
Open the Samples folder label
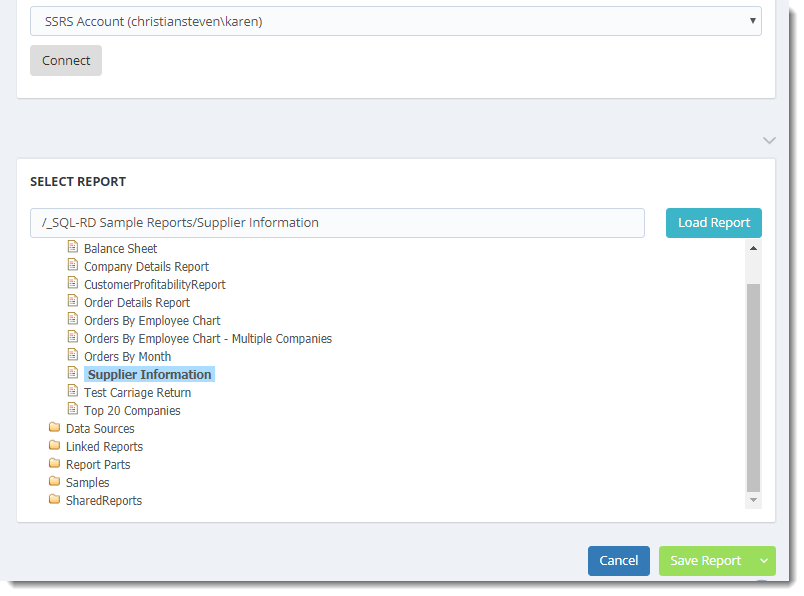pyautogui.click(x=88, y=483)
